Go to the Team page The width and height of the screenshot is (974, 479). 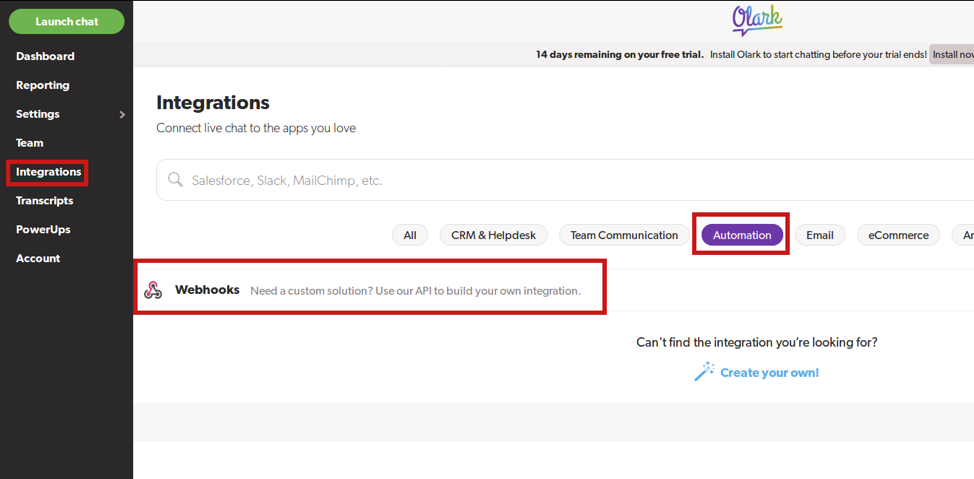click(x=30, y=143)
